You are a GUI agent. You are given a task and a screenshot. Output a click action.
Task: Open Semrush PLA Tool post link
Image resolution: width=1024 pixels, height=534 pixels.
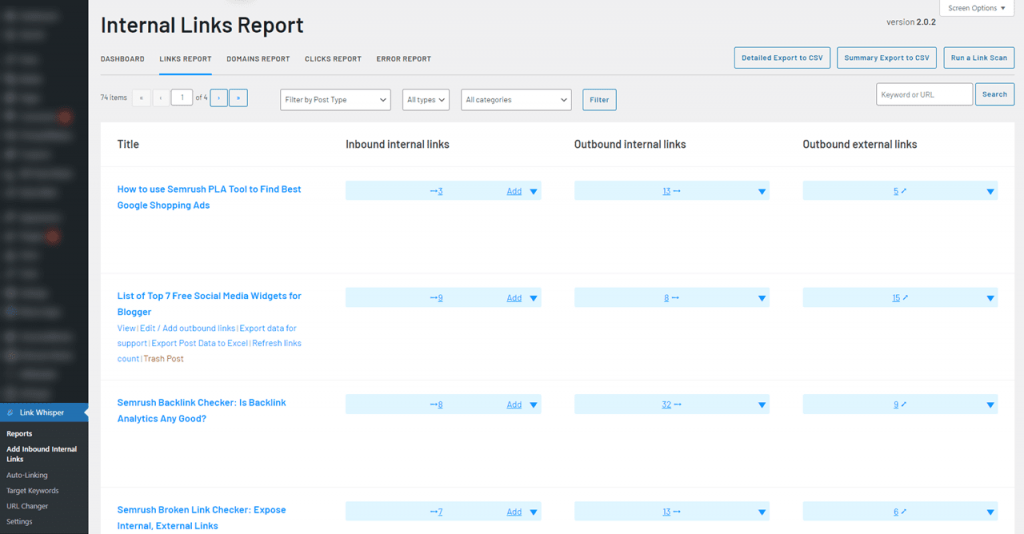(x=209, y=197)
